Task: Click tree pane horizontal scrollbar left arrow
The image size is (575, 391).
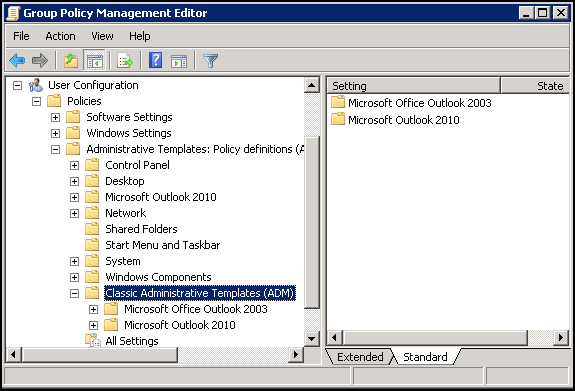Action: pos(14,355)
